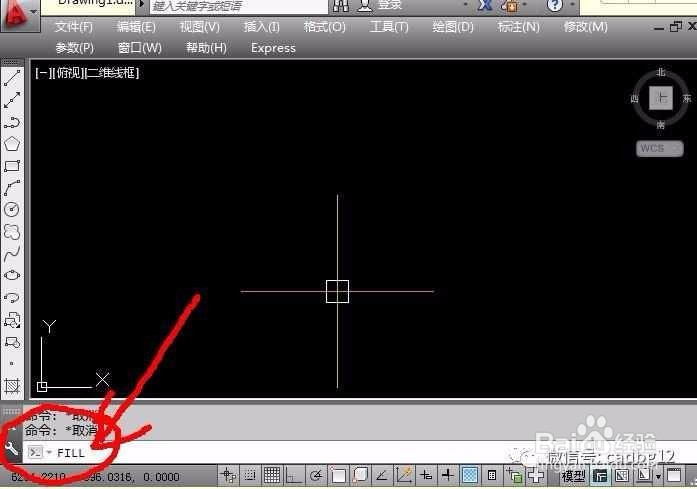Open the annotation scale dropdown arrow
The height and width of the screenshot is (489, 697).
tap(658, 477)
